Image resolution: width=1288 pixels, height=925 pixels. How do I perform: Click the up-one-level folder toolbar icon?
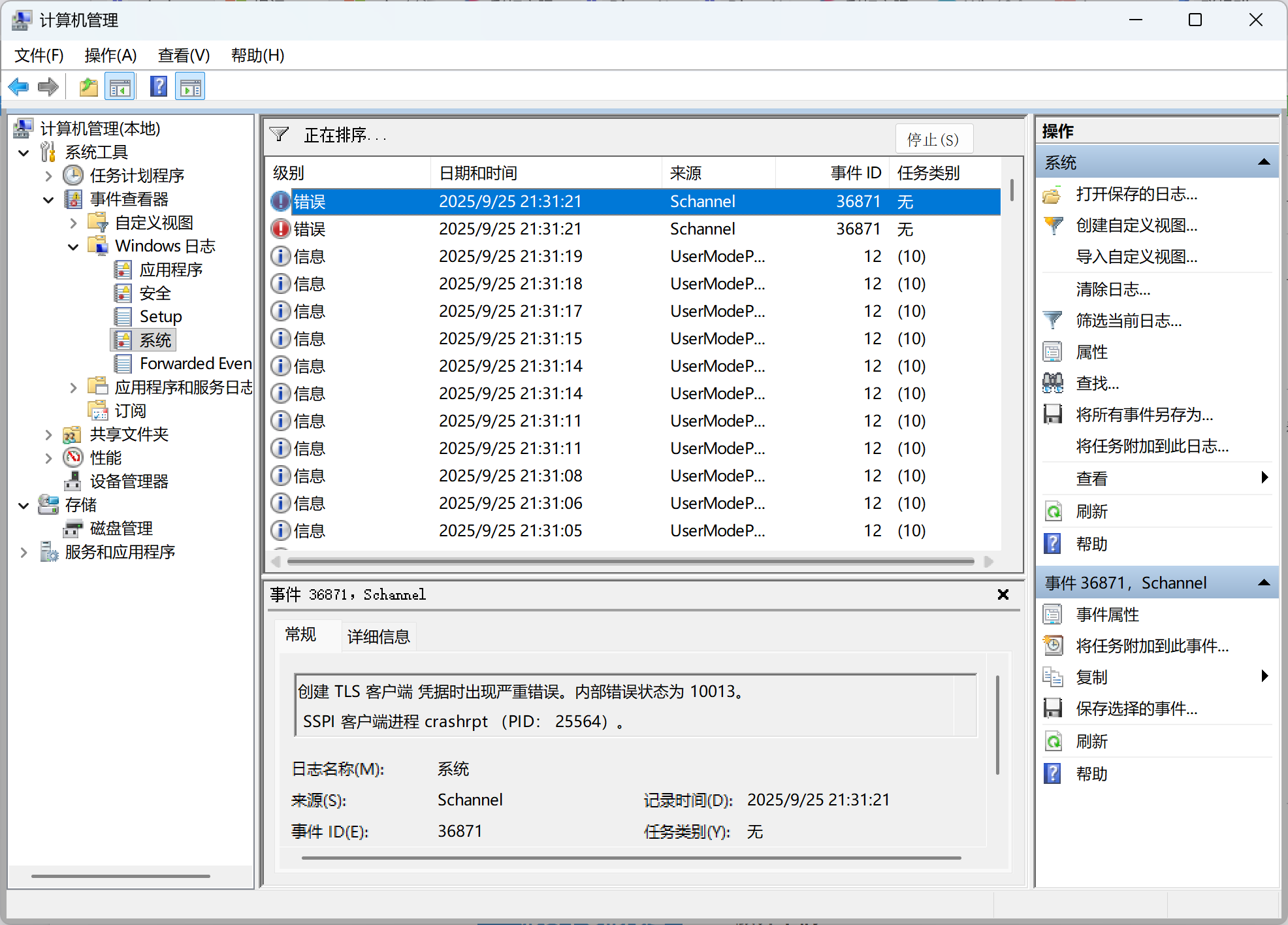pos(88,87)
